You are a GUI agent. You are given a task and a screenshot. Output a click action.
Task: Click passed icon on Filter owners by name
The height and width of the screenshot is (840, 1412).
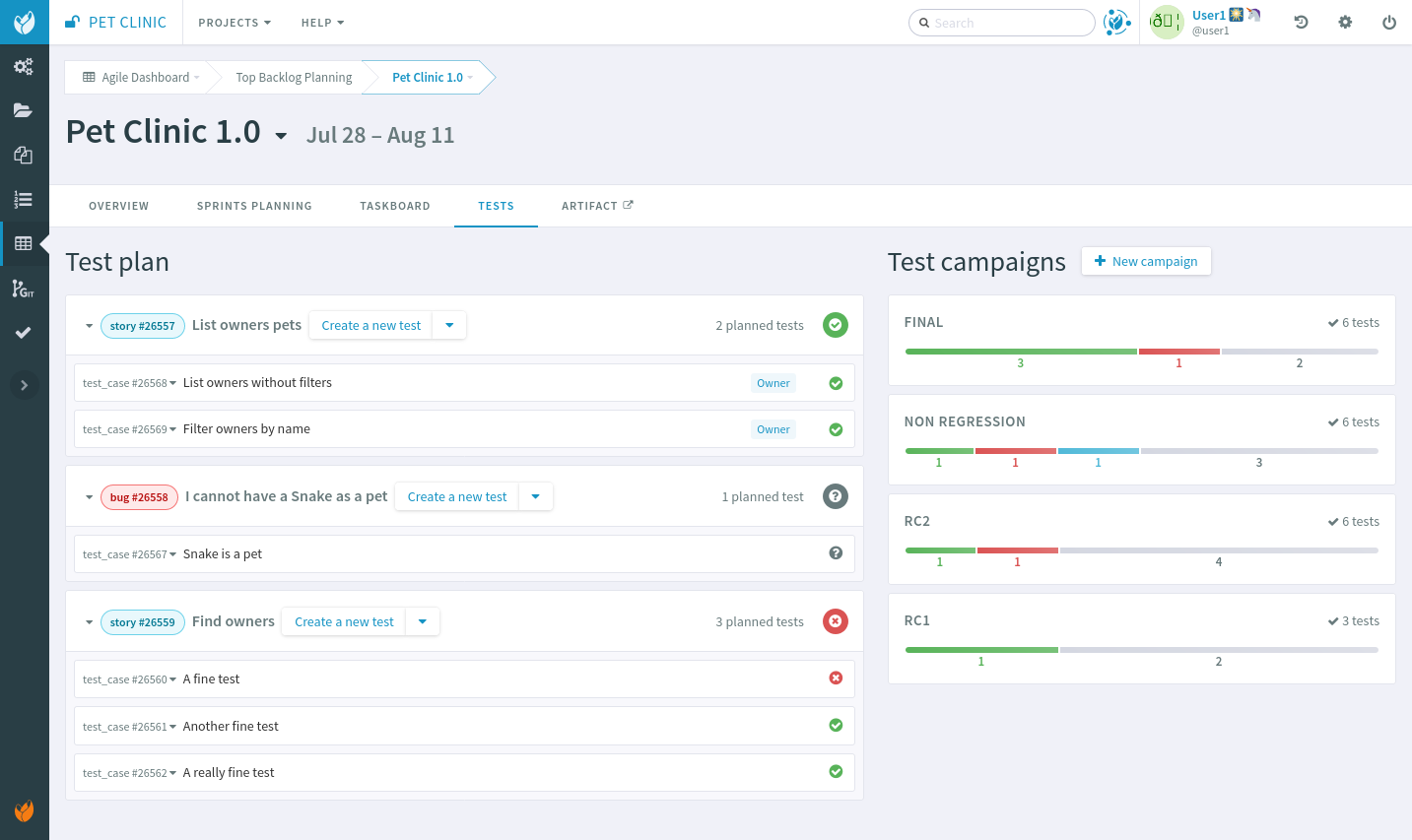(x=836, y=429)
